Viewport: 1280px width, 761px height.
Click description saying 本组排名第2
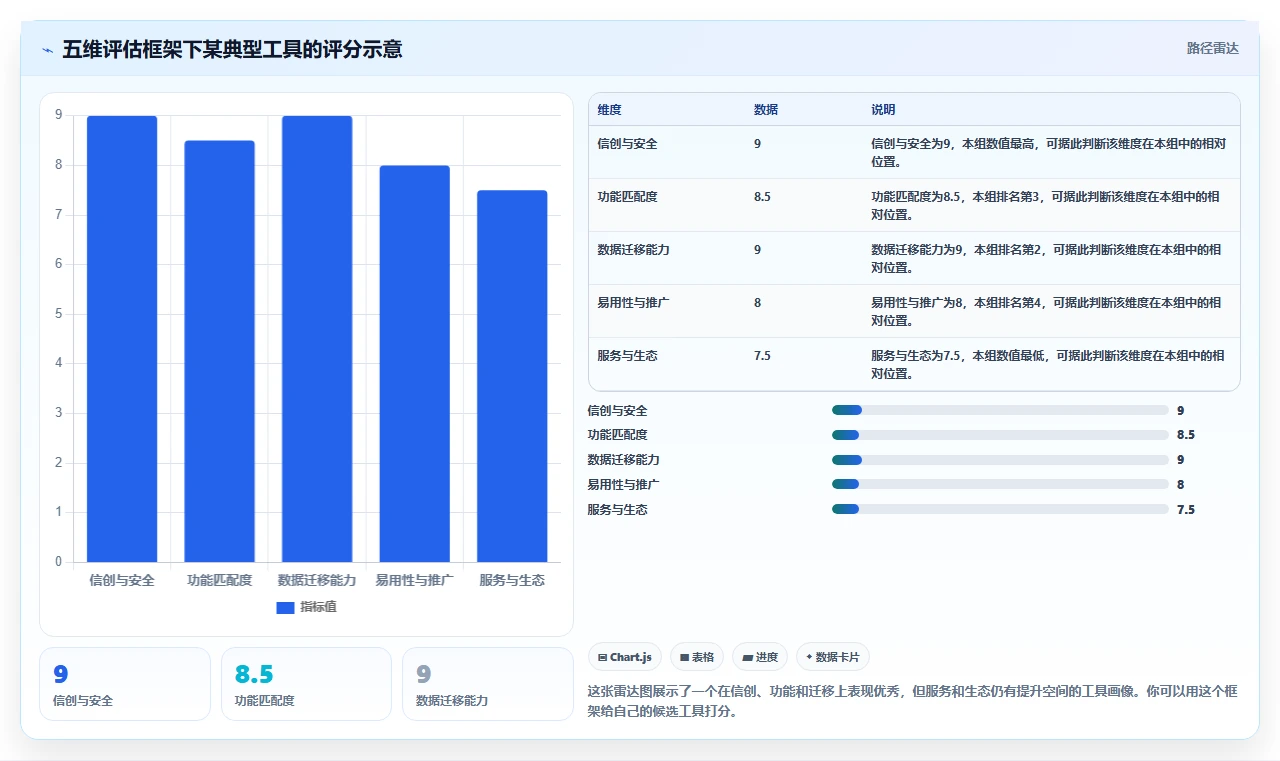click(1045, 258)
